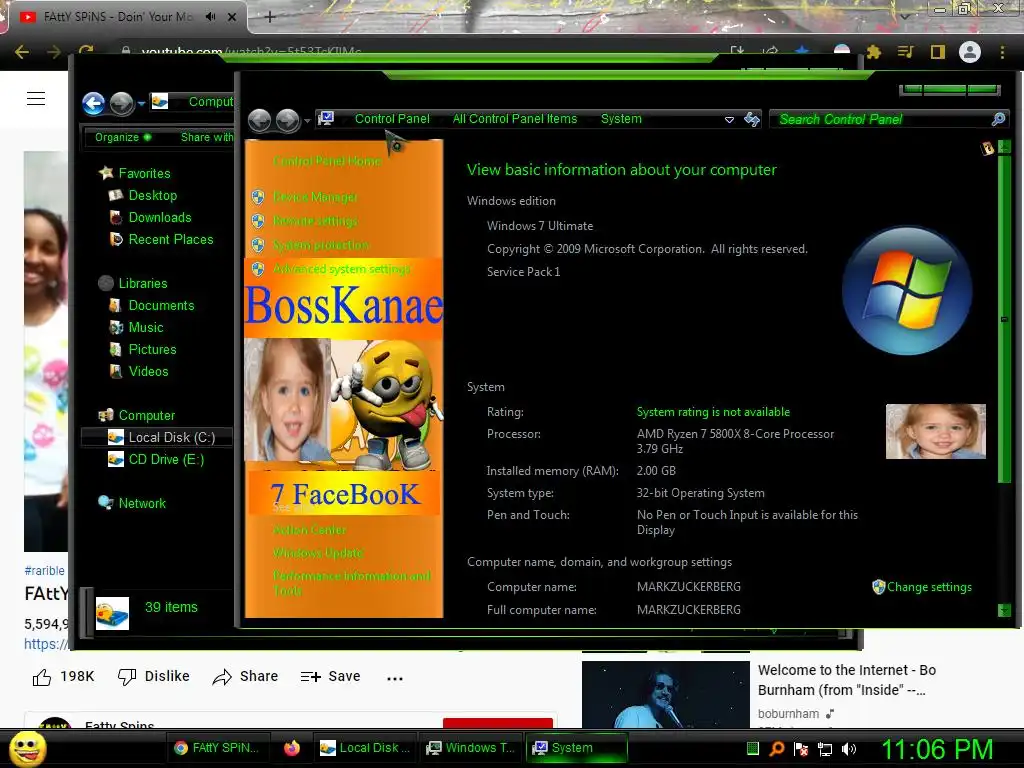Switch to Chrome FAttY SPiNS taskbar item
This screenshot has height=768, width=1024.
pyautogui.click(x=217, y=748)
